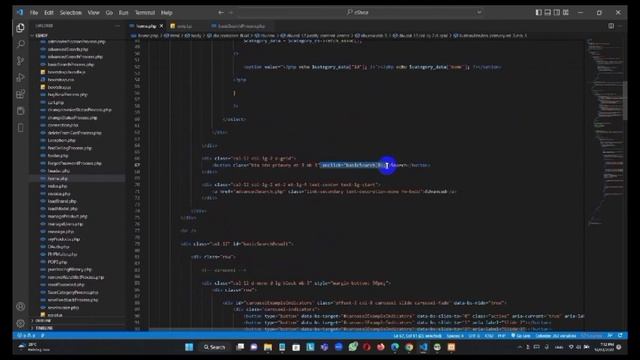Screen dimensions: 640x360
Task: Open index.php in the file tree
Action: [58, 186]
